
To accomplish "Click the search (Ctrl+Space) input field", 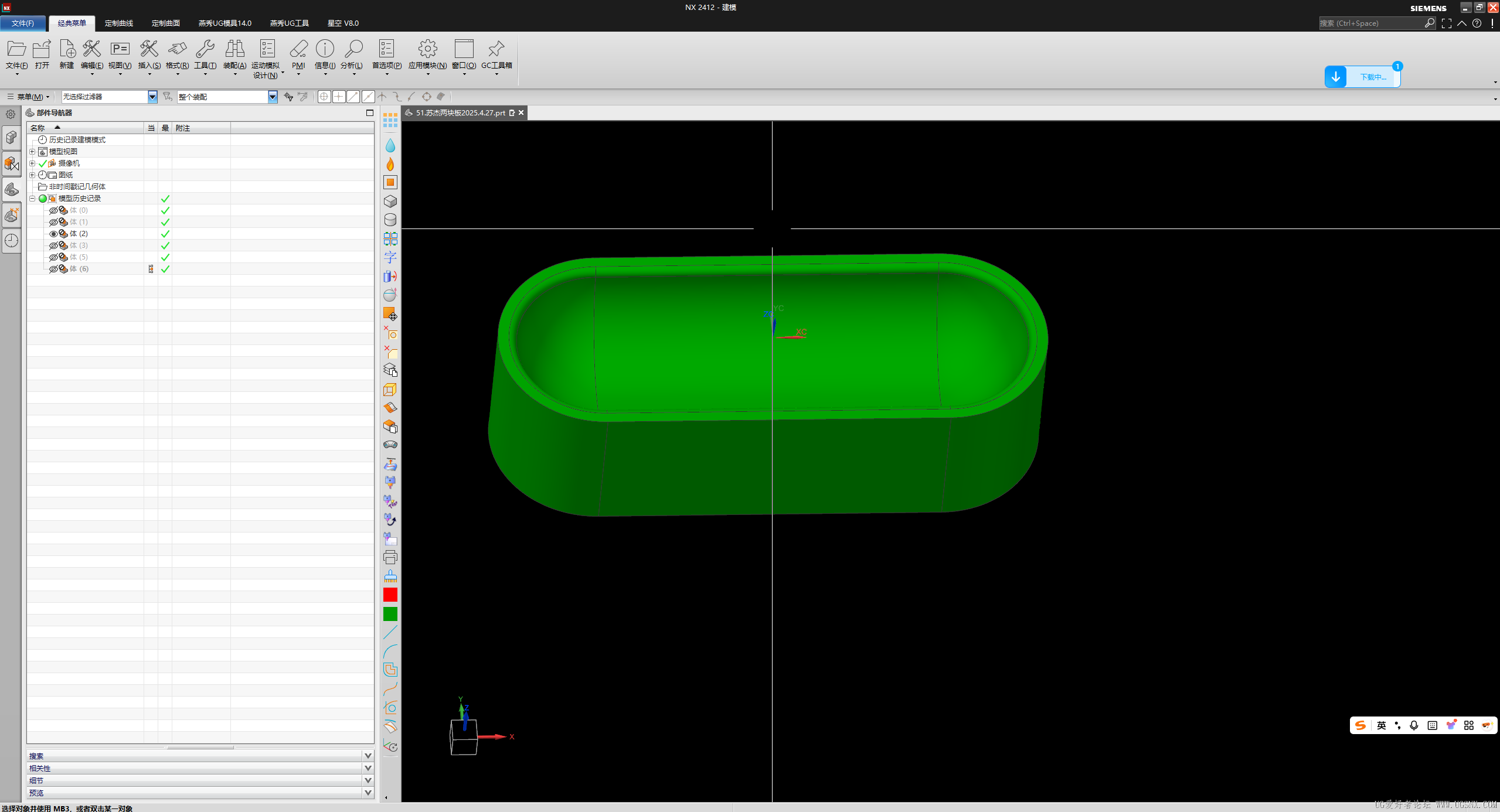I will click(x=1371, y=23).
